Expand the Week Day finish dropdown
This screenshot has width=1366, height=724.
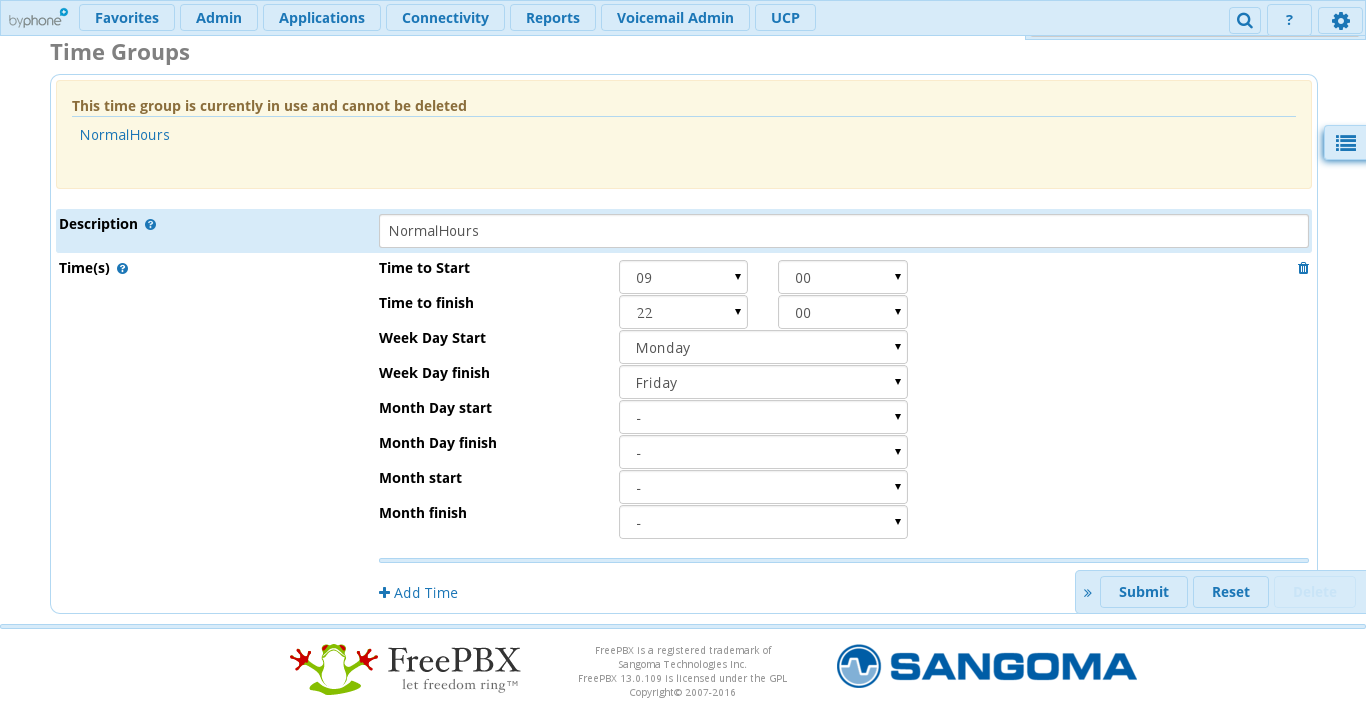[763, 383]
